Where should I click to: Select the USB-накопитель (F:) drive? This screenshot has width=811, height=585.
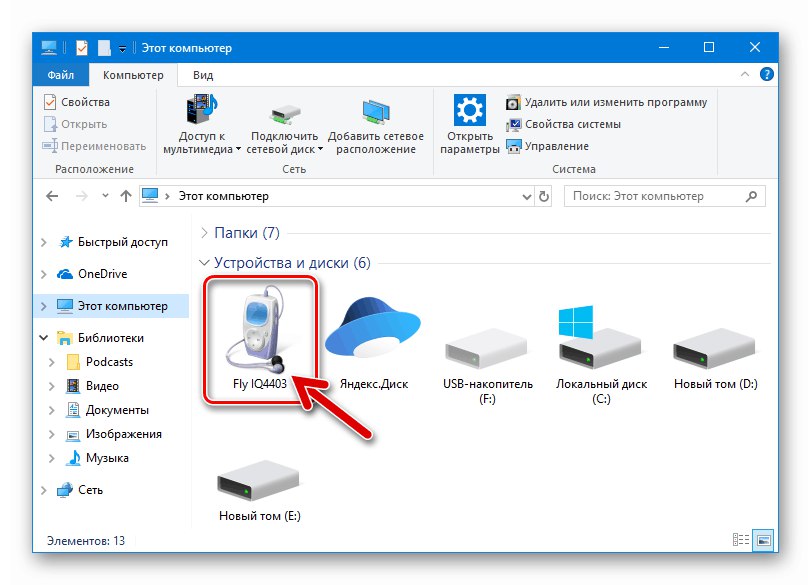point(487,365)
